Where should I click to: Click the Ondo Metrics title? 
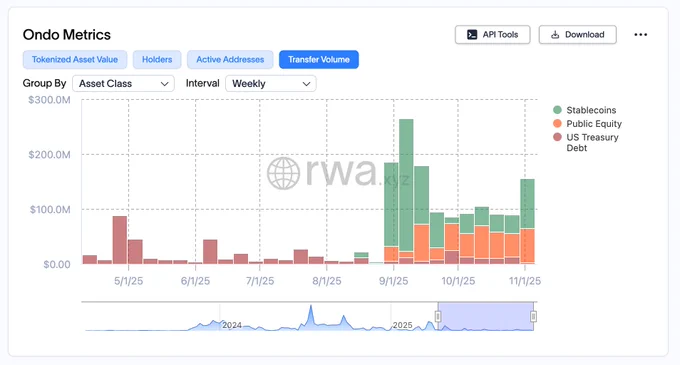67,35
